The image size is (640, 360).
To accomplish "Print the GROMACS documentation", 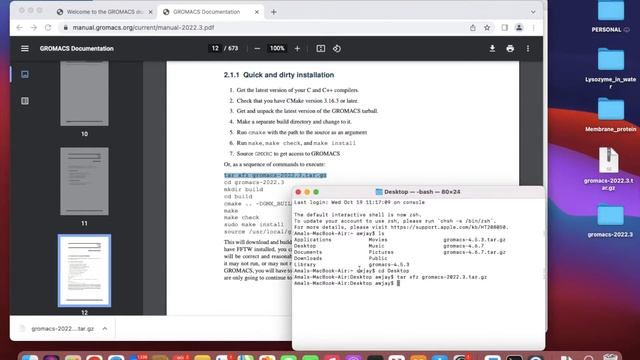I will point(510,49).
